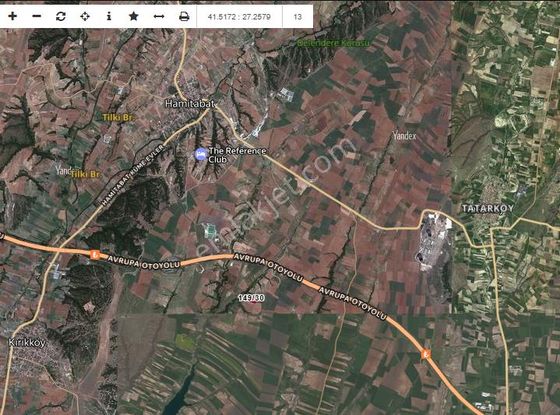Choose the measure distance arrow icon
560x415 pixels.
pyautogui.click(x=159, y=16)
